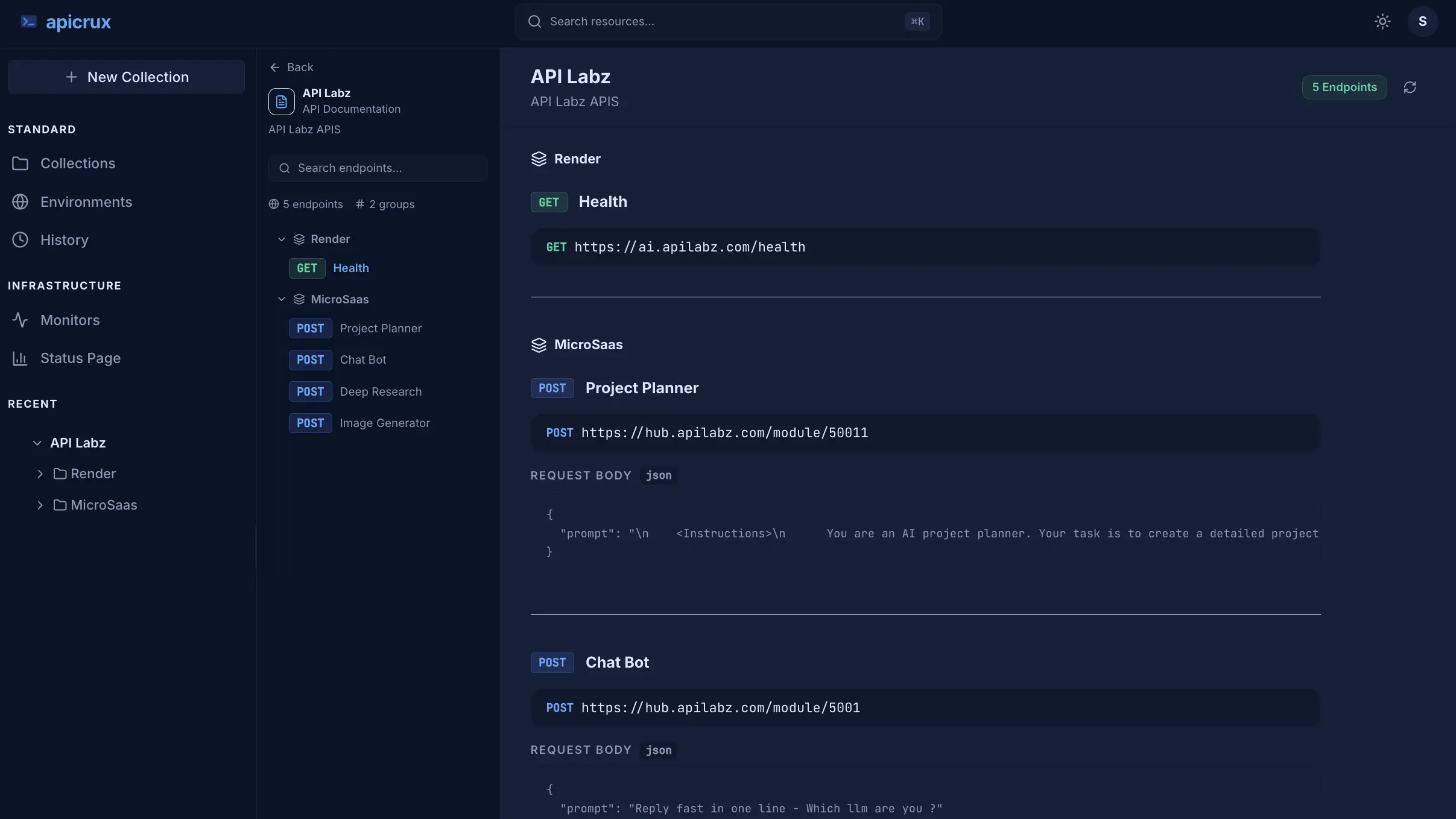
Task: Toggle the light/dark theme sun icon
Action: [x=1382, y=22]
